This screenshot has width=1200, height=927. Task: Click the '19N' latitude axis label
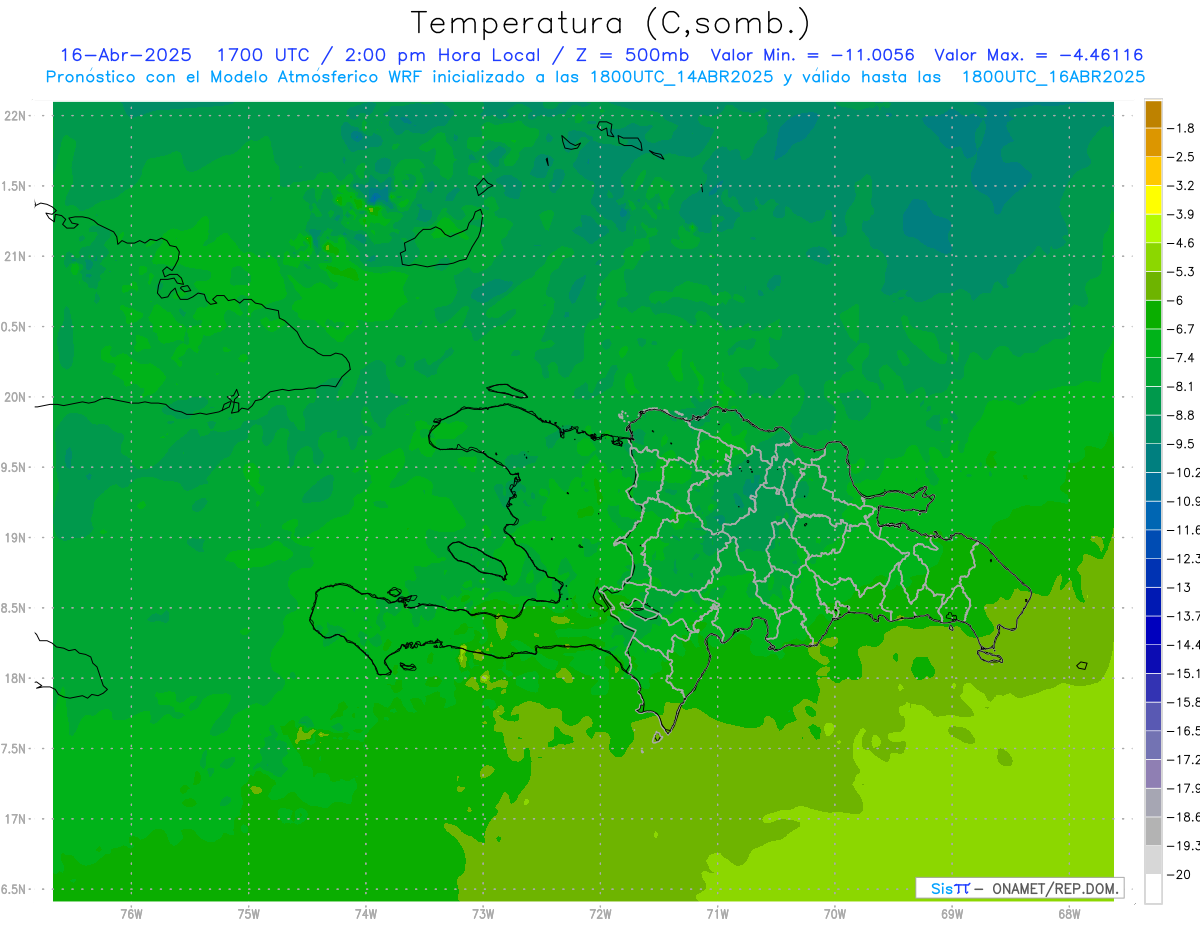(x=17, y=538)
